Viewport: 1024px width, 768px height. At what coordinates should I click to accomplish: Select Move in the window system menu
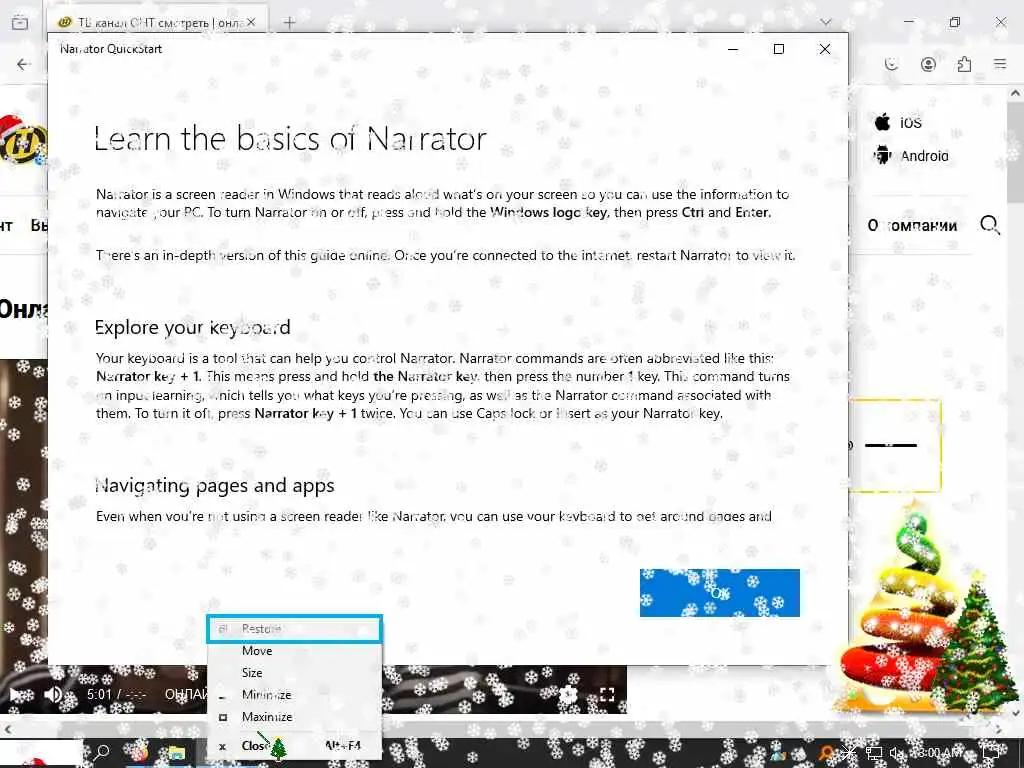pos(294,651)
